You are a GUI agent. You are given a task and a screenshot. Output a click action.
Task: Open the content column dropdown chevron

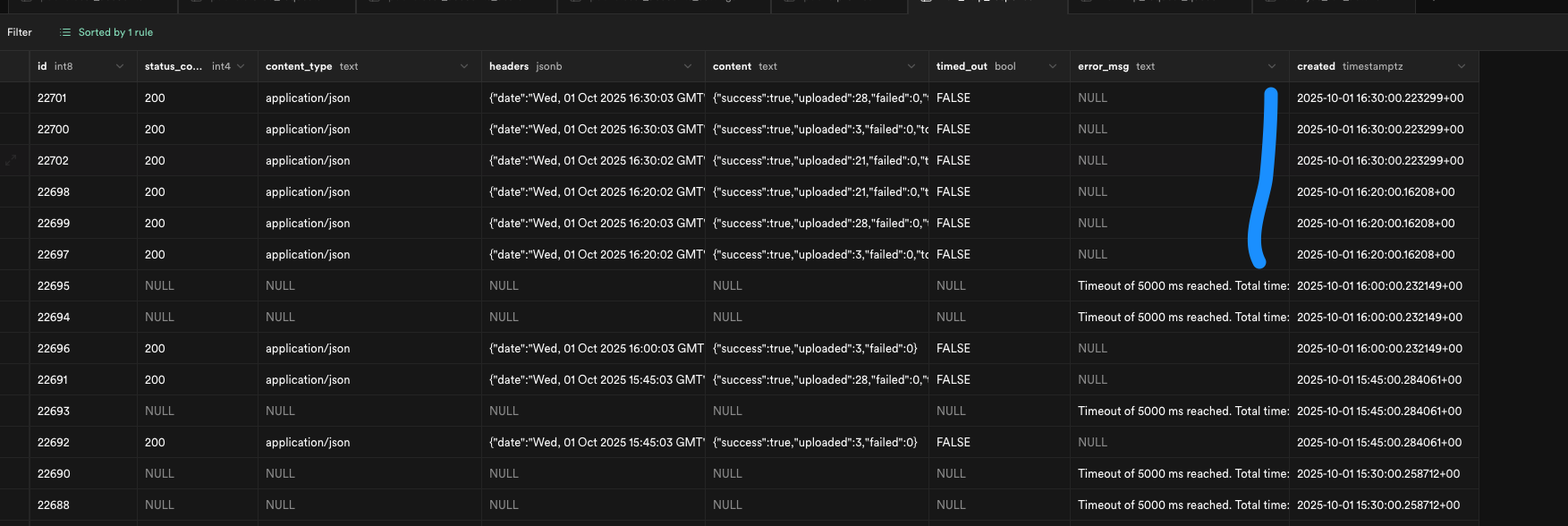[x=911, y=66]
